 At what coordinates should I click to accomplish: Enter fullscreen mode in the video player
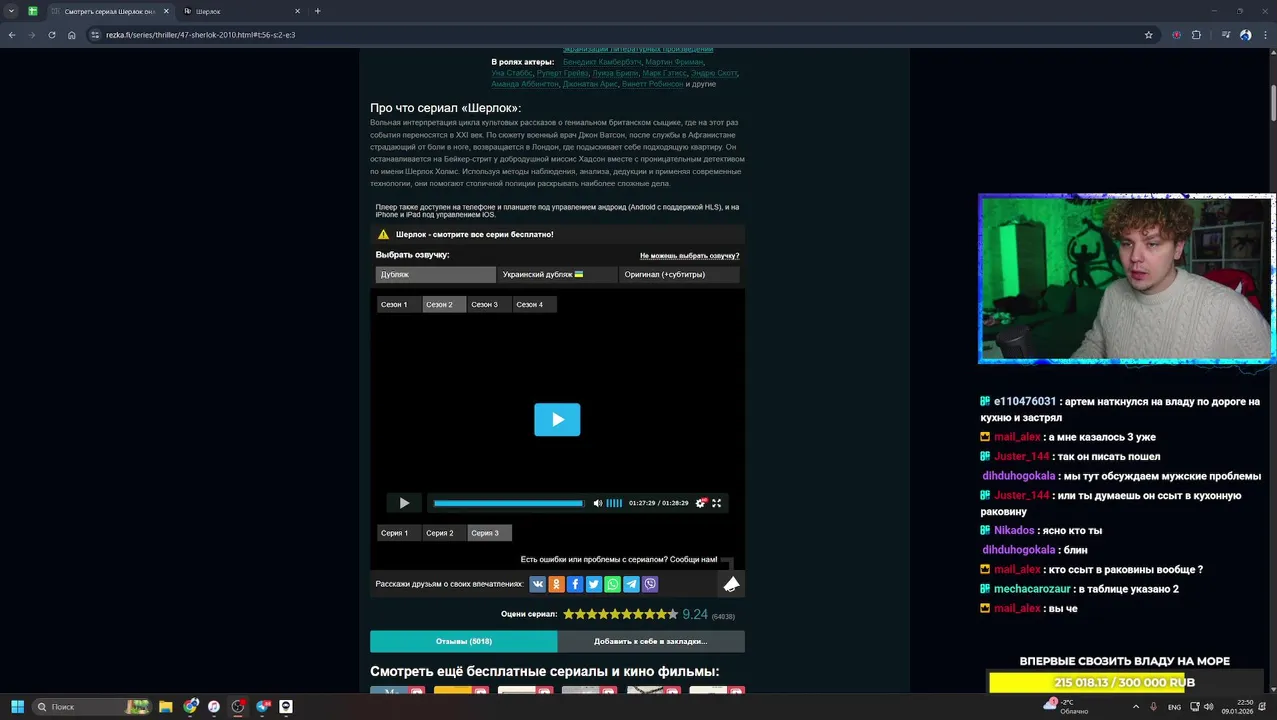tap(716, 503)
